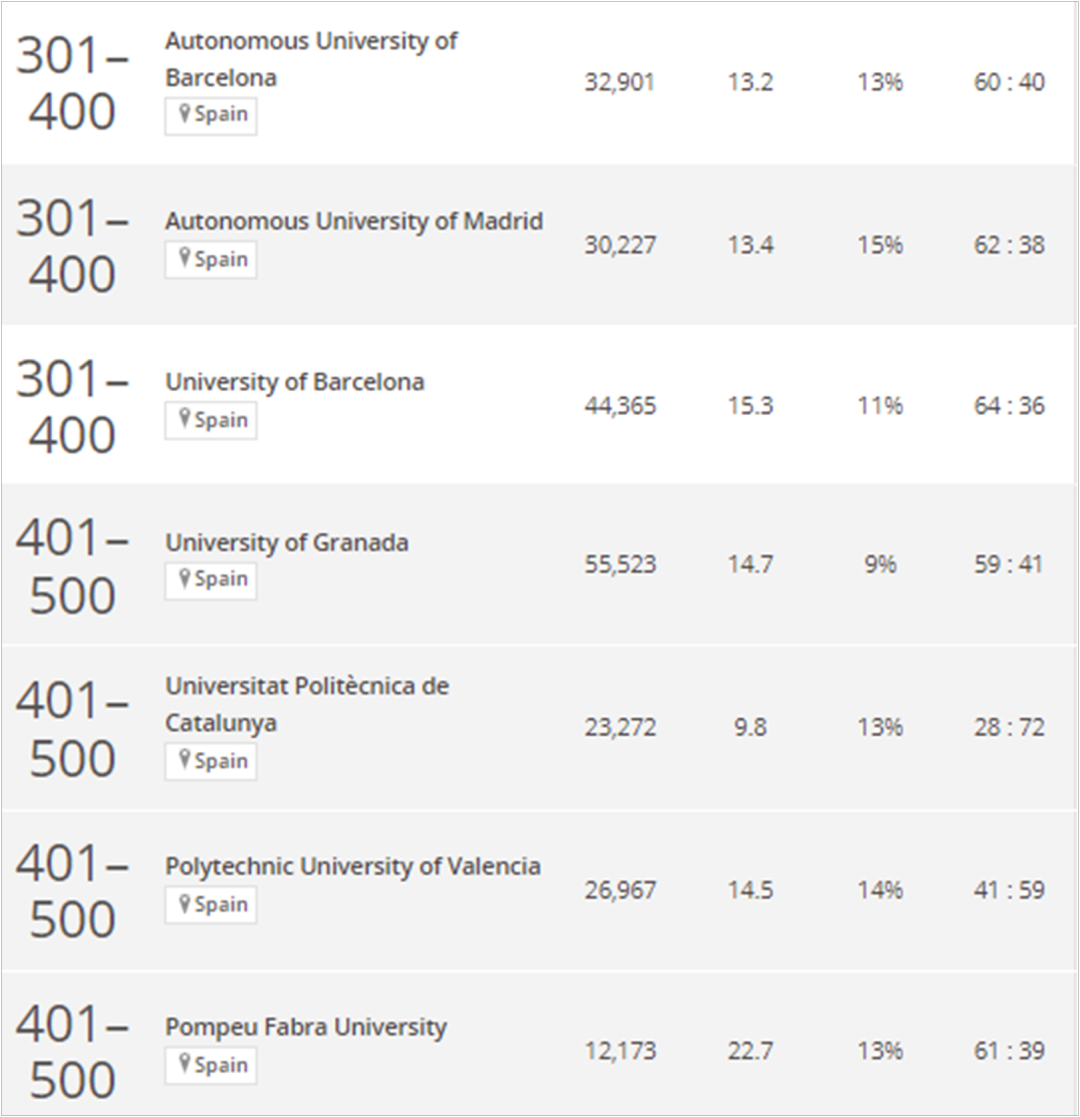This screenshot has height=1117, width=1080.
Task: Select Spain tag below University of Granada
Action: 211,581
